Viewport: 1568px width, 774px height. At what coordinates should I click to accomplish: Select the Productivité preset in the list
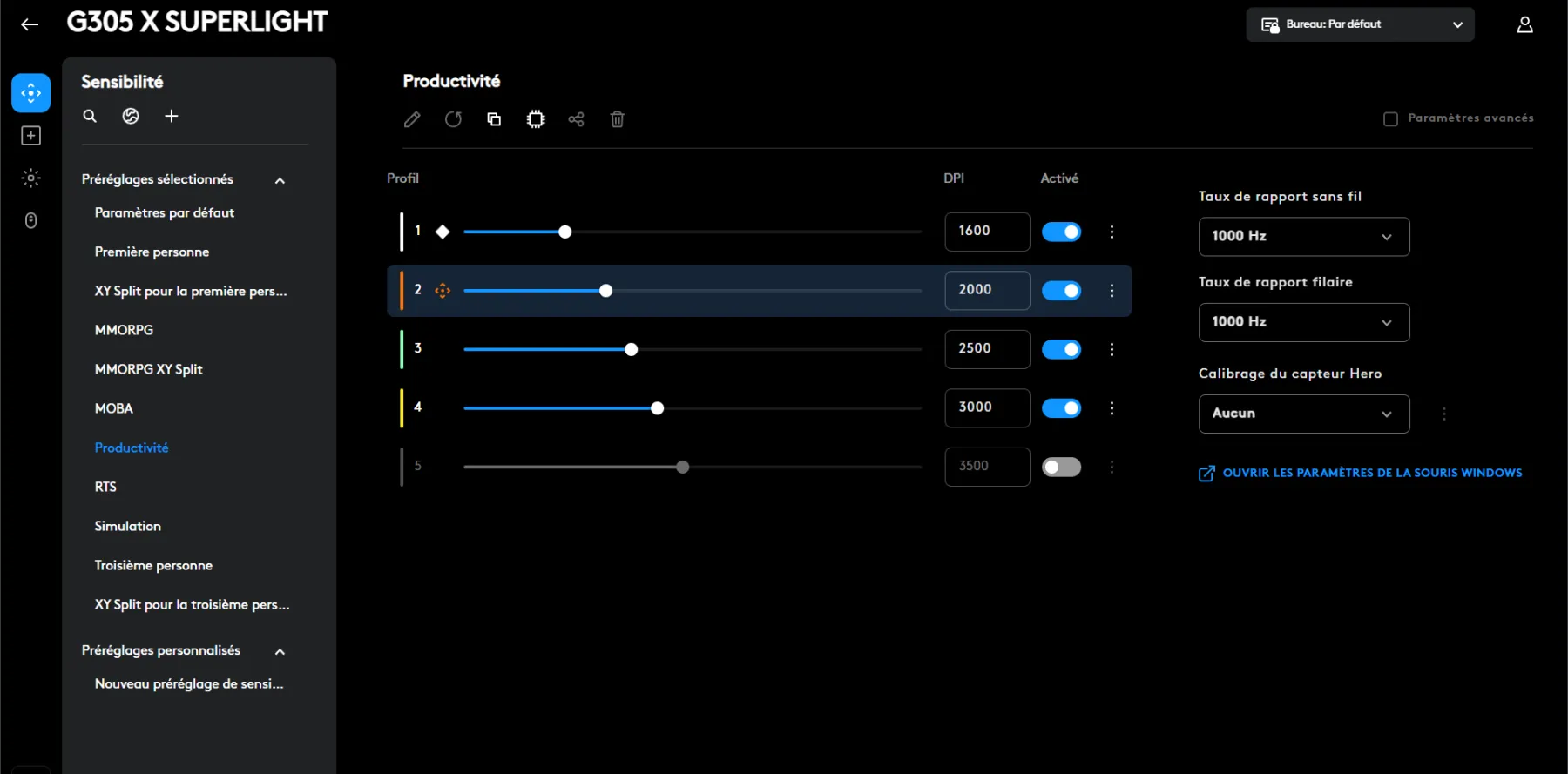coord(132,448)
